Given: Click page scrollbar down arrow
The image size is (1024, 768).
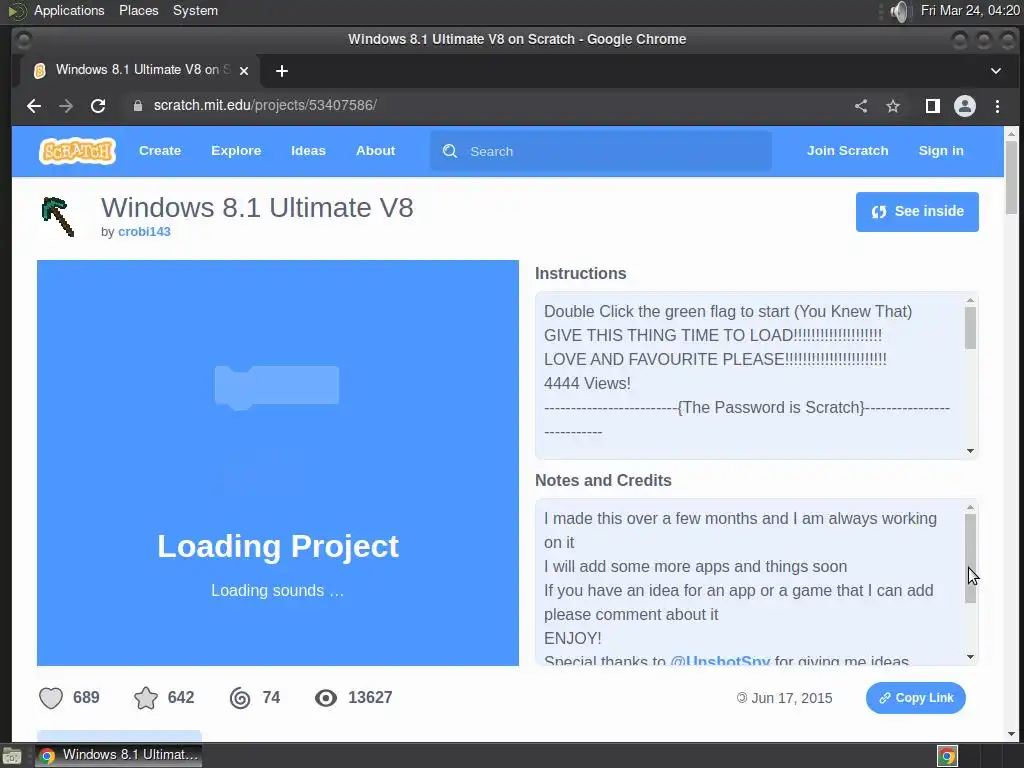Looking at the screenshot, I should click(x=1011, y=733).
